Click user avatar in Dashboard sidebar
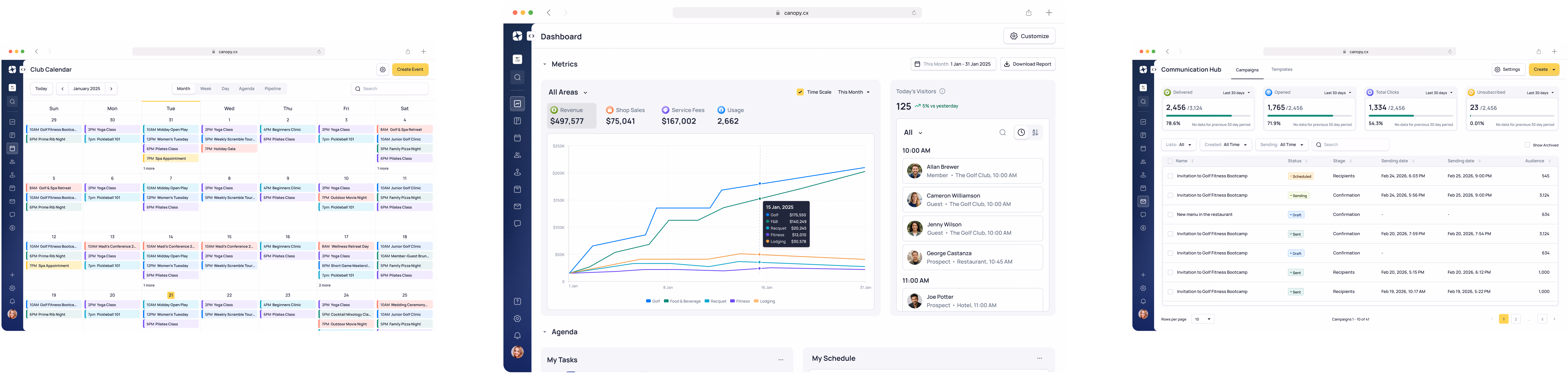The height and width of the screenshot is (374, 1568). tap(517, 352)
